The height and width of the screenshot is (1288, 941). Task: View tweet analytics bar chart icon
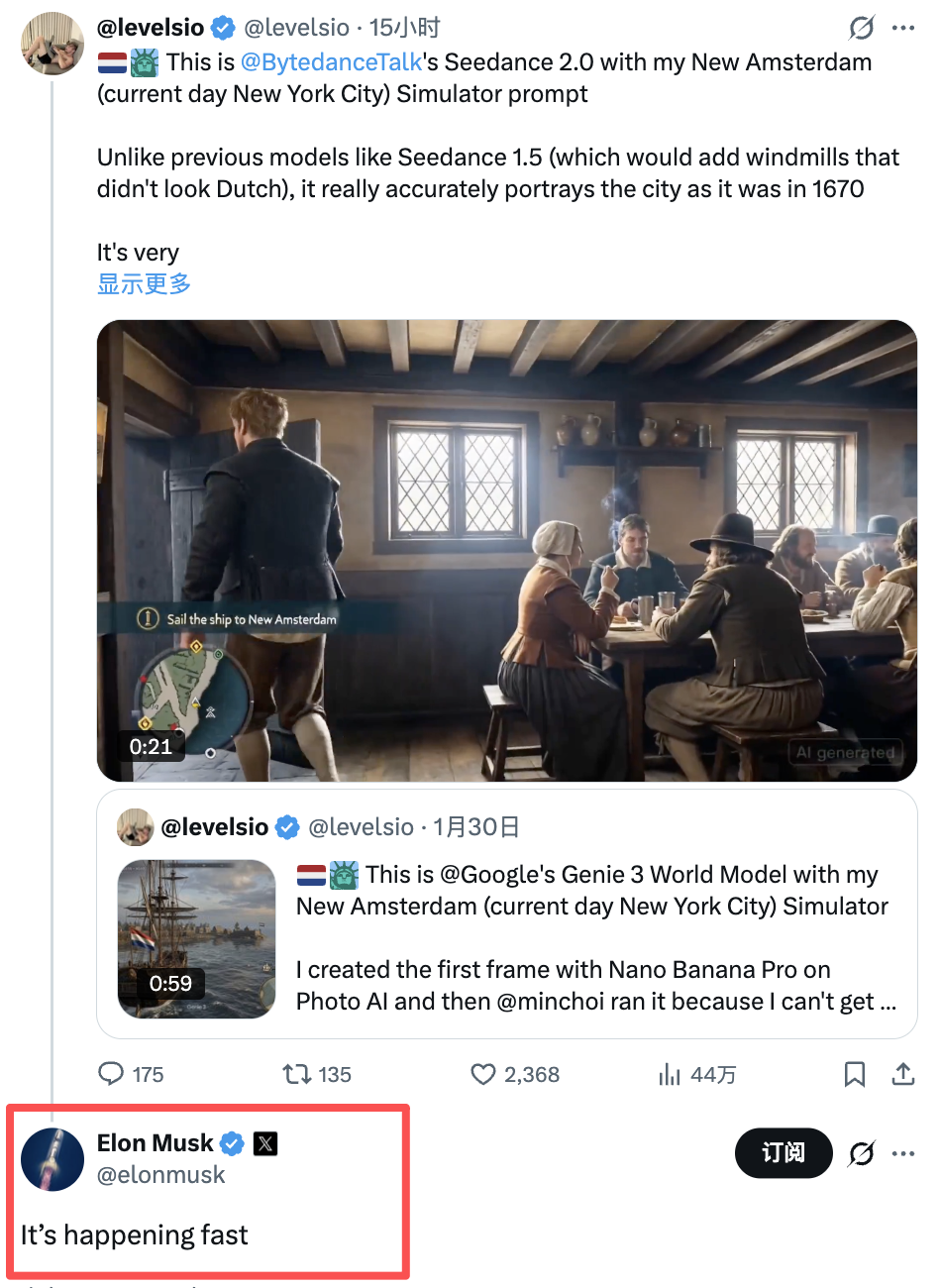coord(670,1074)
